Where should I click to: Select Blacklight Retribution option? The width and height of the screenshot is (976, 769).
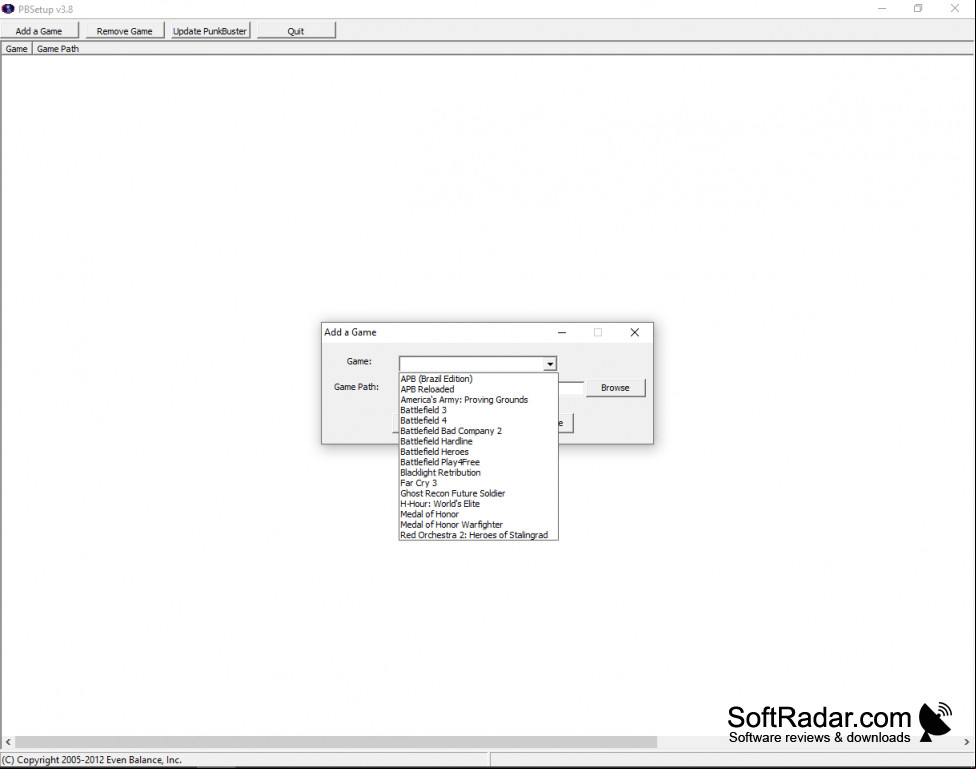[478, 473]
